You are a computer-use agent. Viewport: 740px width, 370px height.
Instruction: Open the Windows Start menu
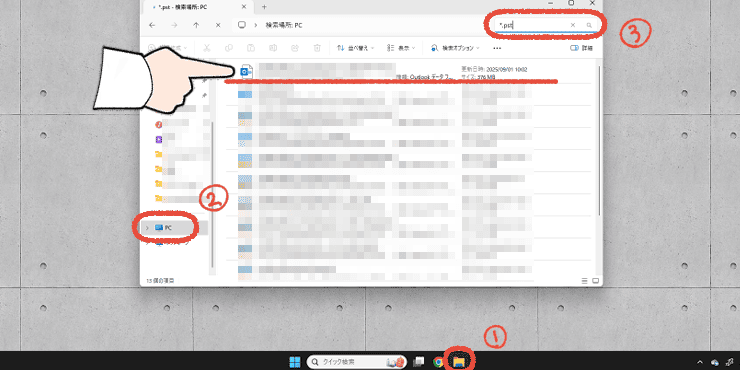(x=295, y=362)
